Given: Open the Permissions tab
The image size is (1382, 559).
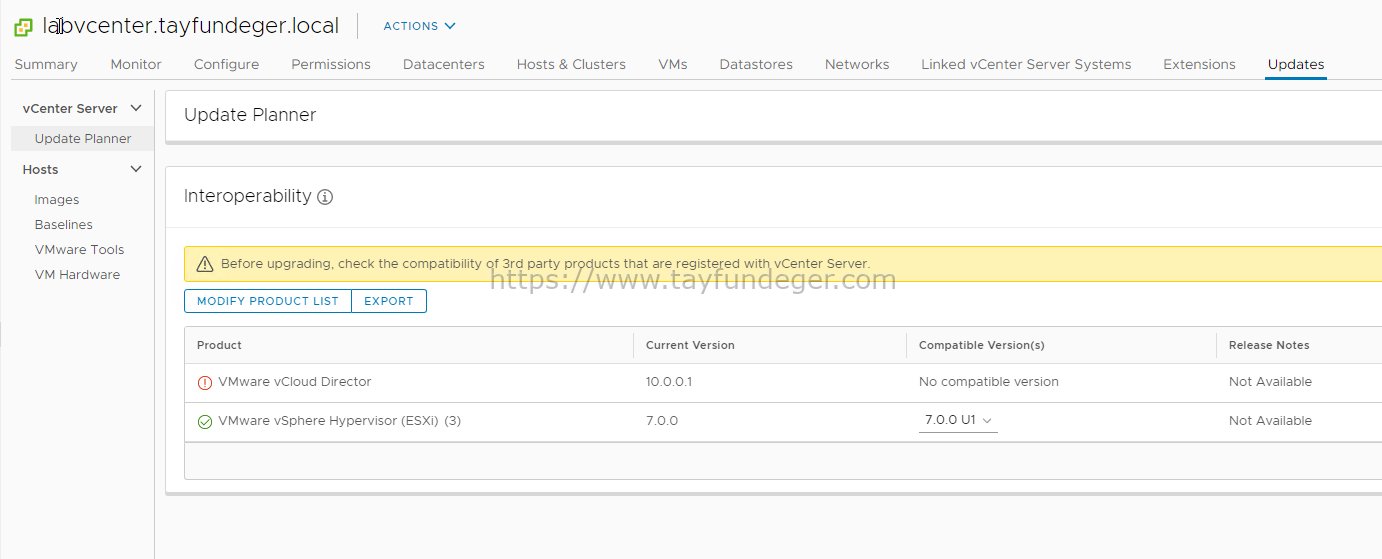Looking at the screenshot, I should (331, 64).
